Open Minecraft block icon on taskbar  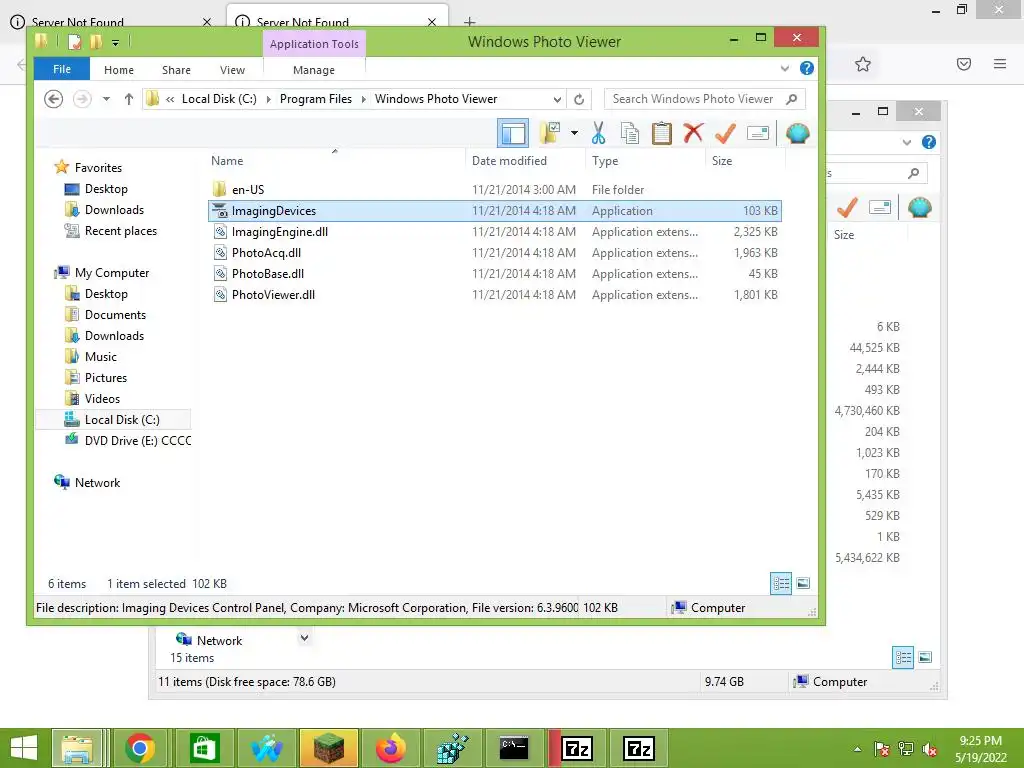tap(328, 748)
